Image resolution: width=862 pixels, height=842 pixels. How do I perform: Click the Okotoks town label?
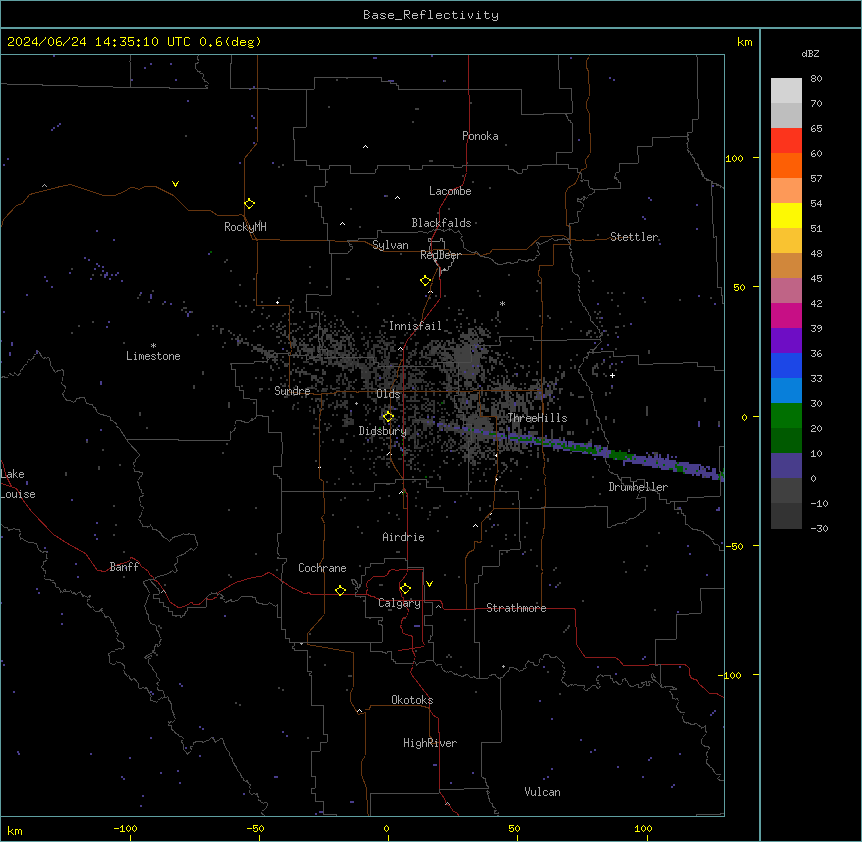pos(412,700)
